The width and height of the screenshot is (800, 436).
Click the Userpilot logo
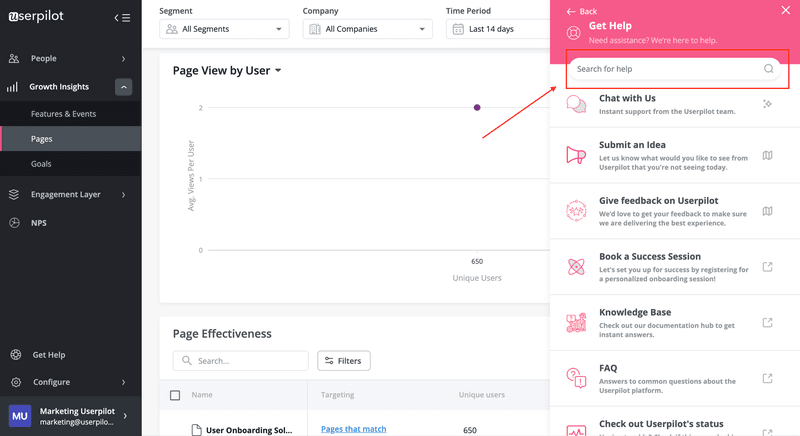coord(36,16)
